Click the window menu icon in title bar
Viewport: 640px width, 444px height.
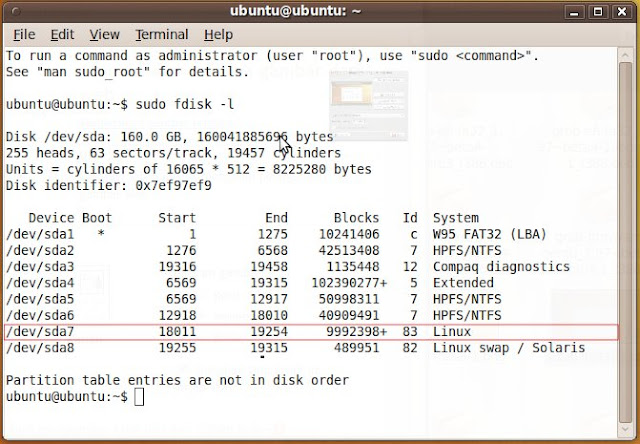tap(16, 11)
